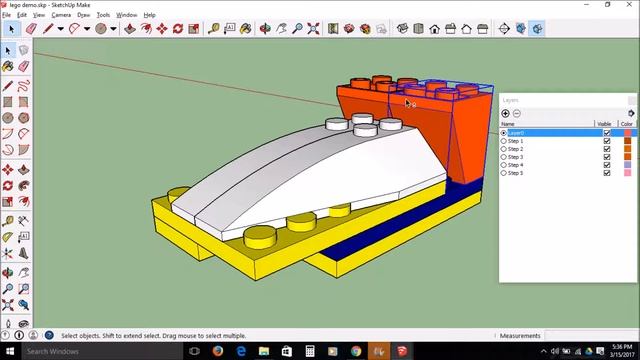Switch to Left view

click(482, 29)
